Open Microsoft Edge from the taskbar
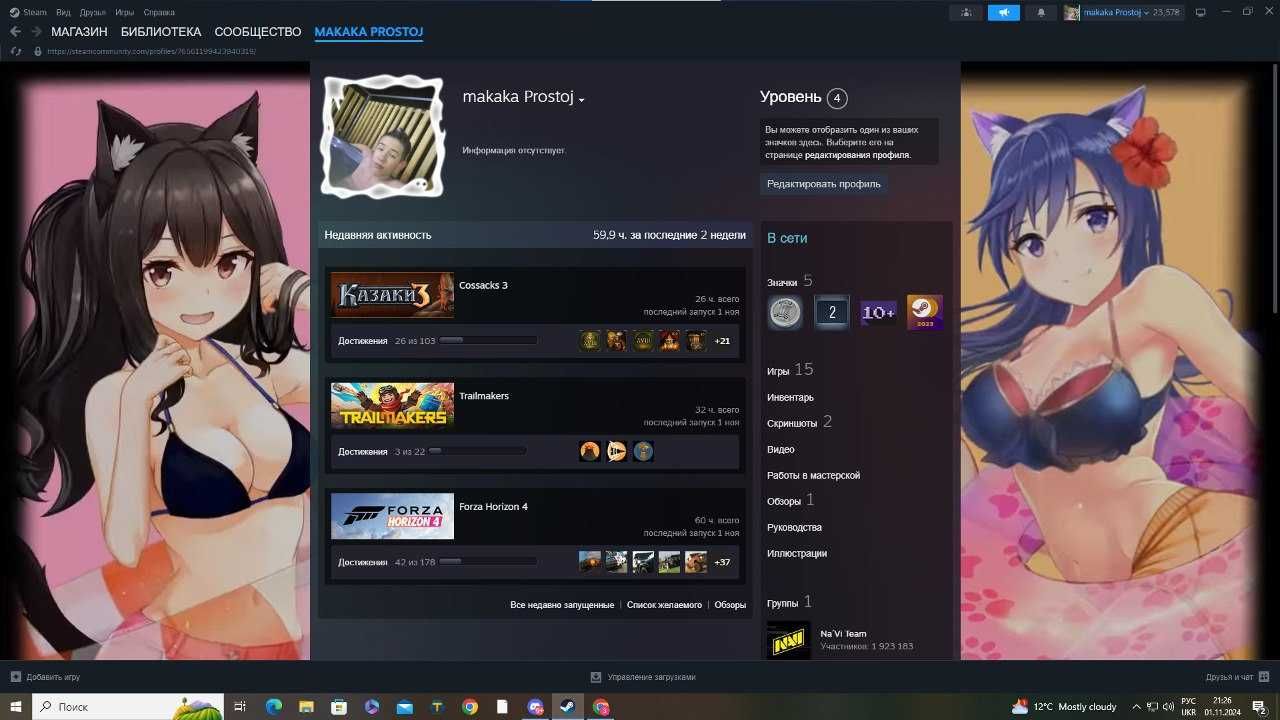This screenshot has height=720, width=1280. (x=273, y=707)
